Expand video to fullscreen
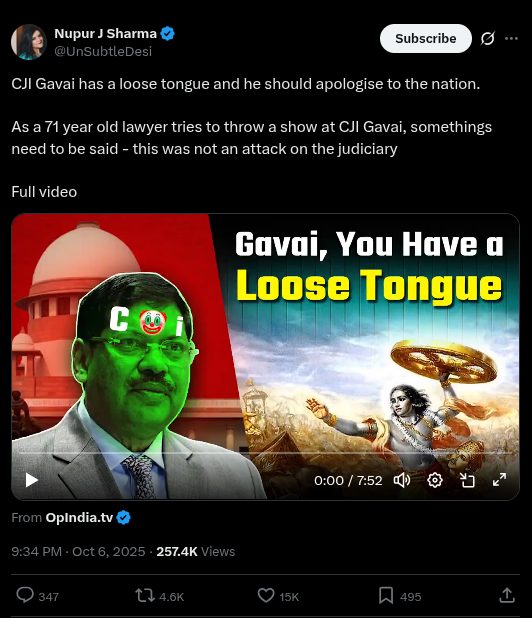532x618 pixels. click(499, 480)
